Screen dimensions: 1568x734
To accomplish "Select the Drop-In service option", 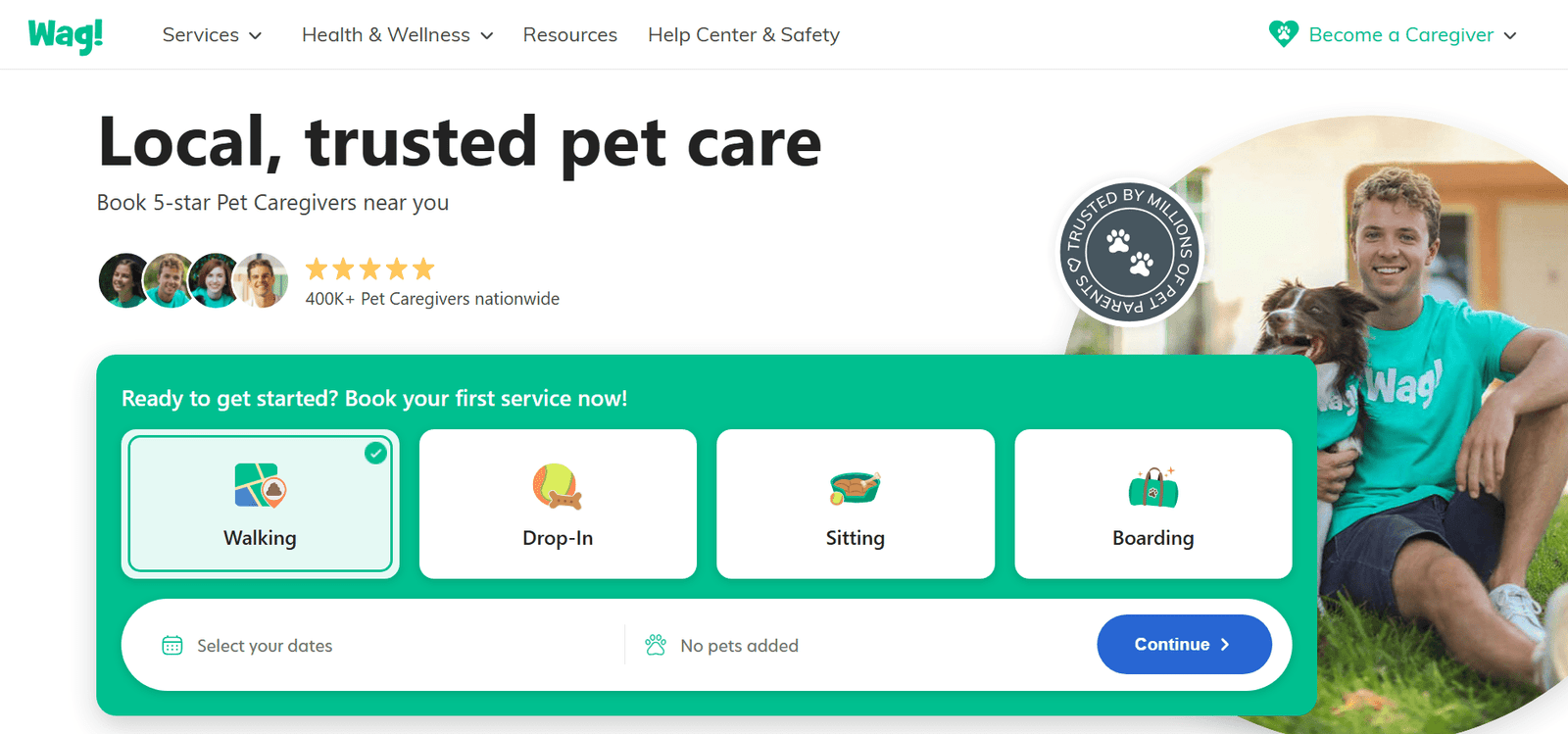I will click(558, 504).
